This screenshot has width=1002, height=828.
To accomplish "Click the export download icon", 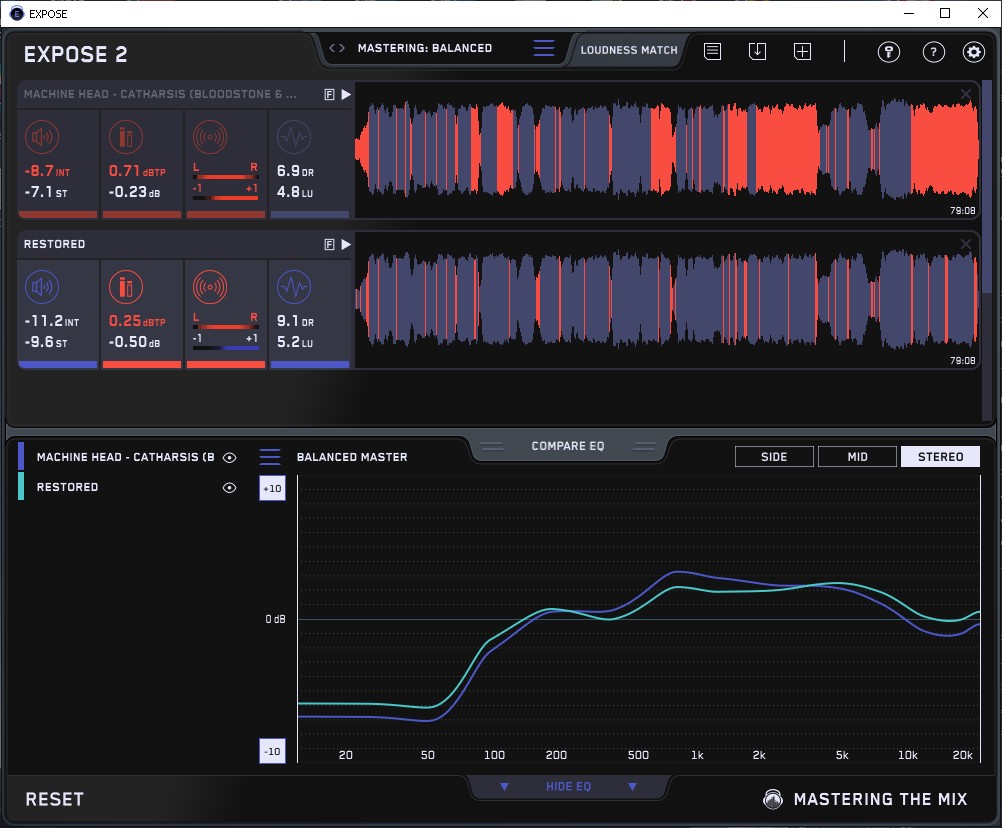I will (757, 51).
